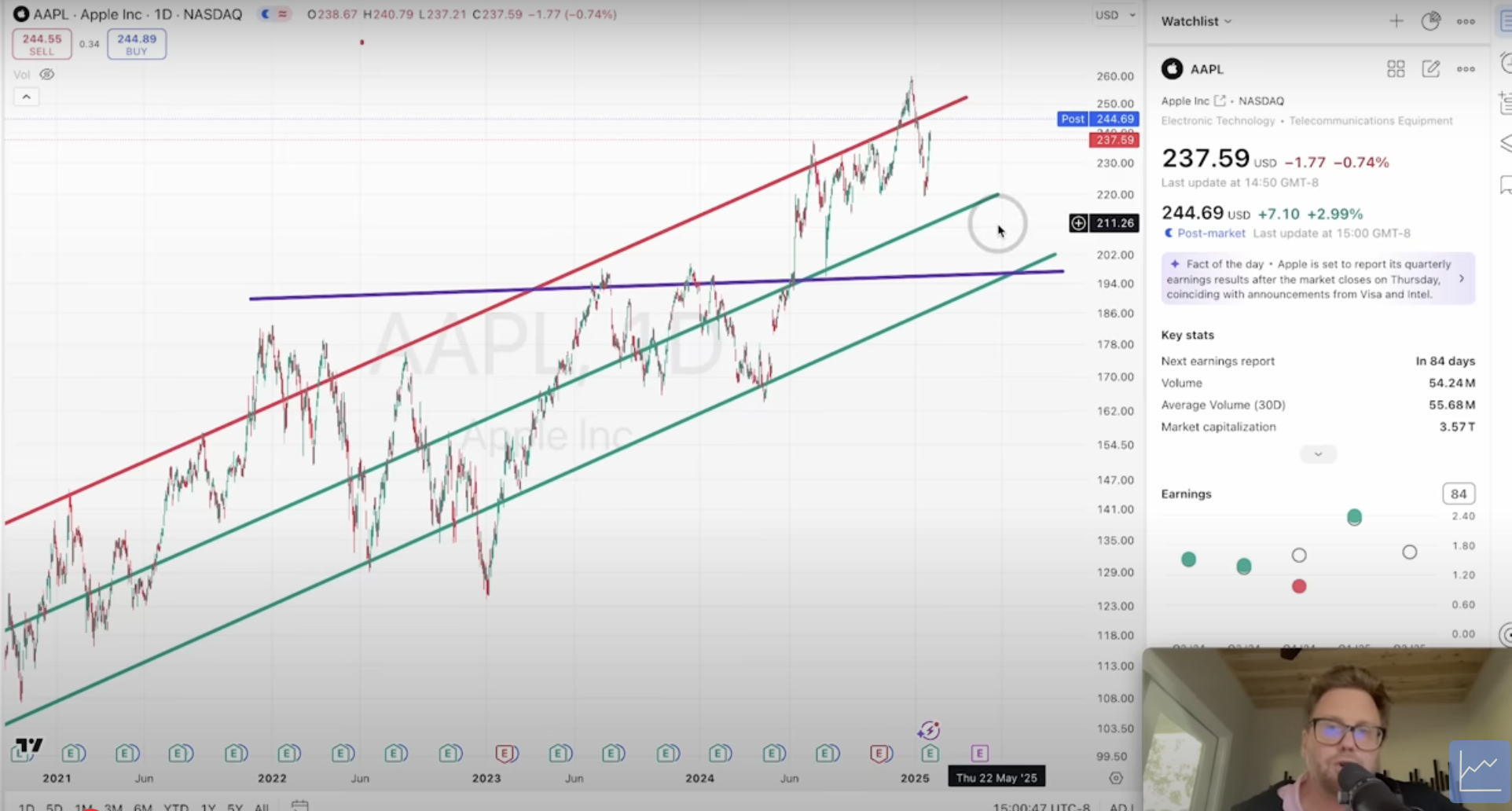The width and height of the screenshot is (1512, 811).
Task: Click the right sidebar alerts clock icon
Action: coord(1506,63)
